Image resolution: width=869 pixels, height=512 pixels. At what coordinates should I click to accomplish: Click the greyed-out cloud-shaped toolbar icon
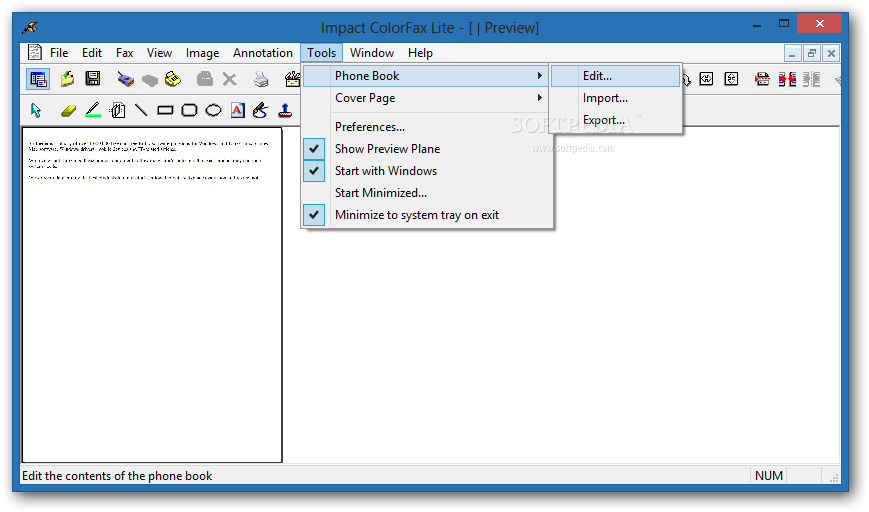(x=150, y=80)
